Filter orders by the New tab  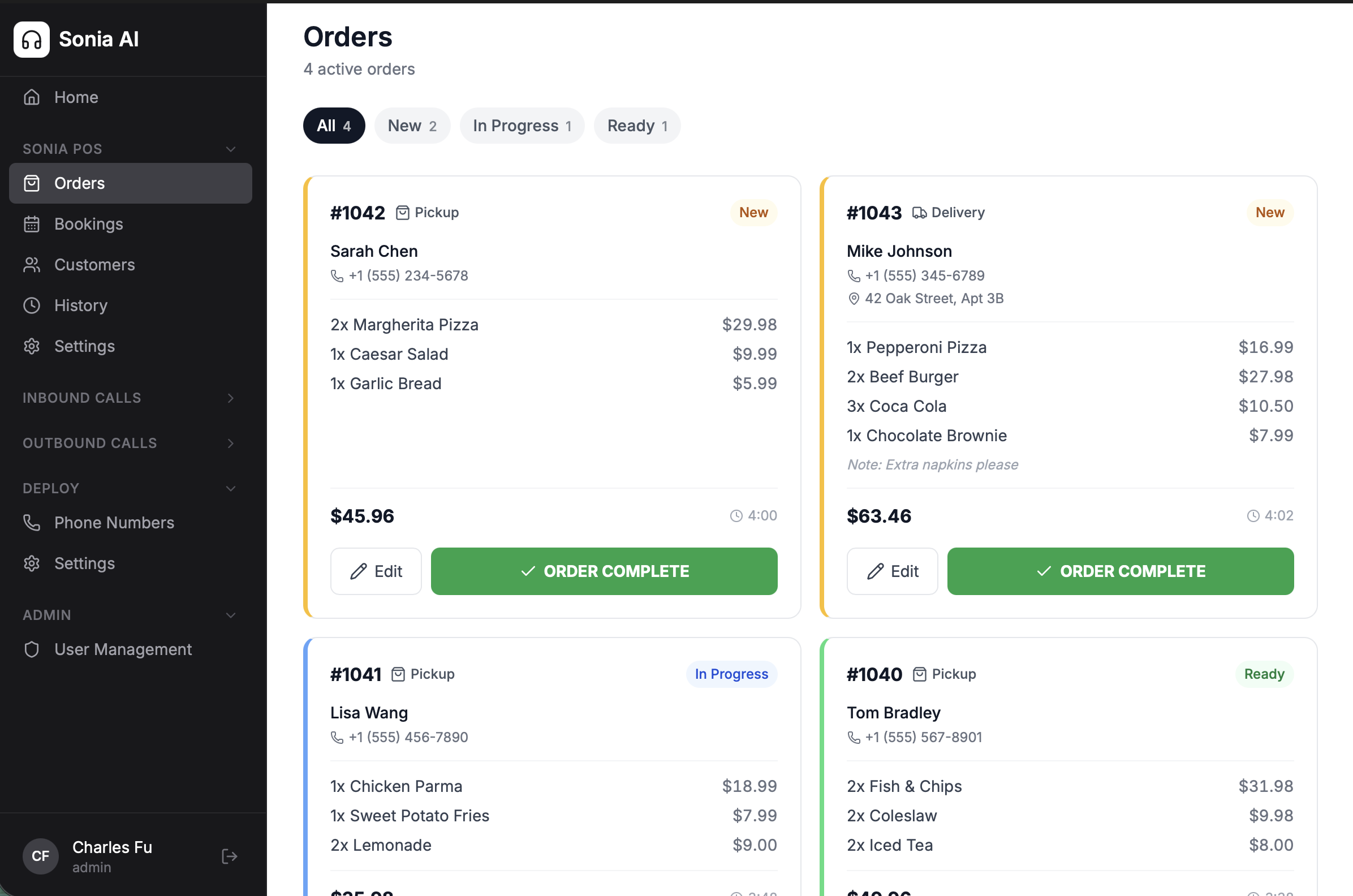[412, 126]
